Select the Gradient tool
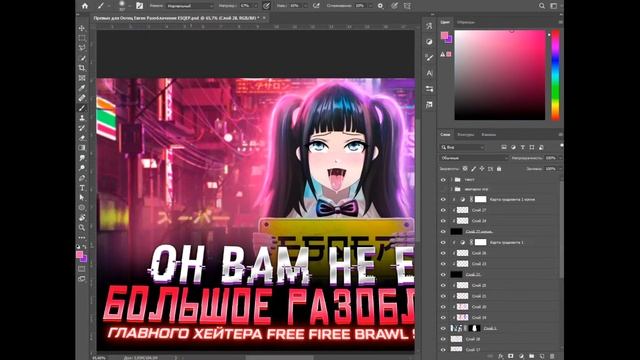This screenshot has height=360, width=640. tap(82, 148)
